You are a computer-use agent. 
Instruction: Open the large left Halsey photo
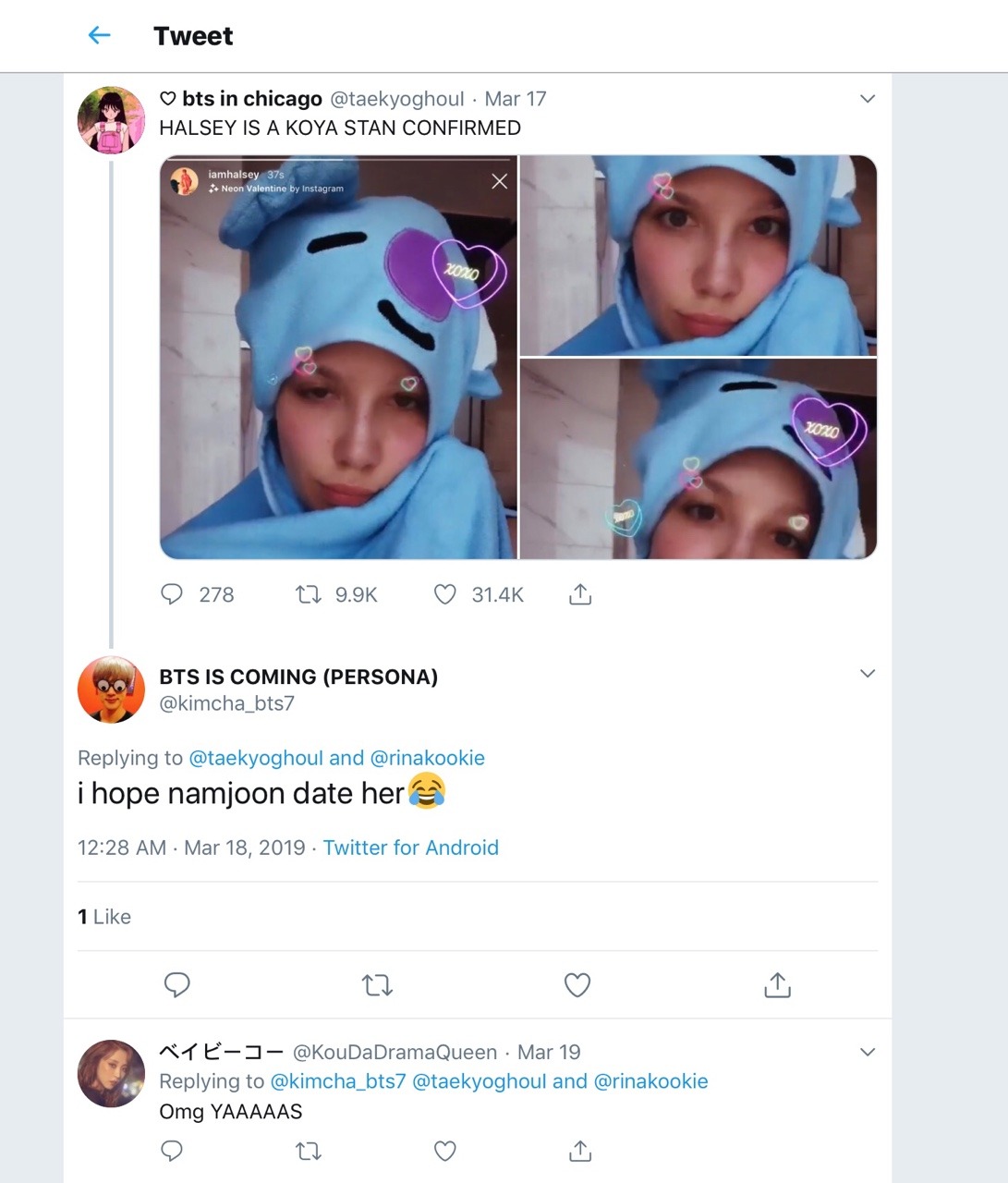pos(338,358)
